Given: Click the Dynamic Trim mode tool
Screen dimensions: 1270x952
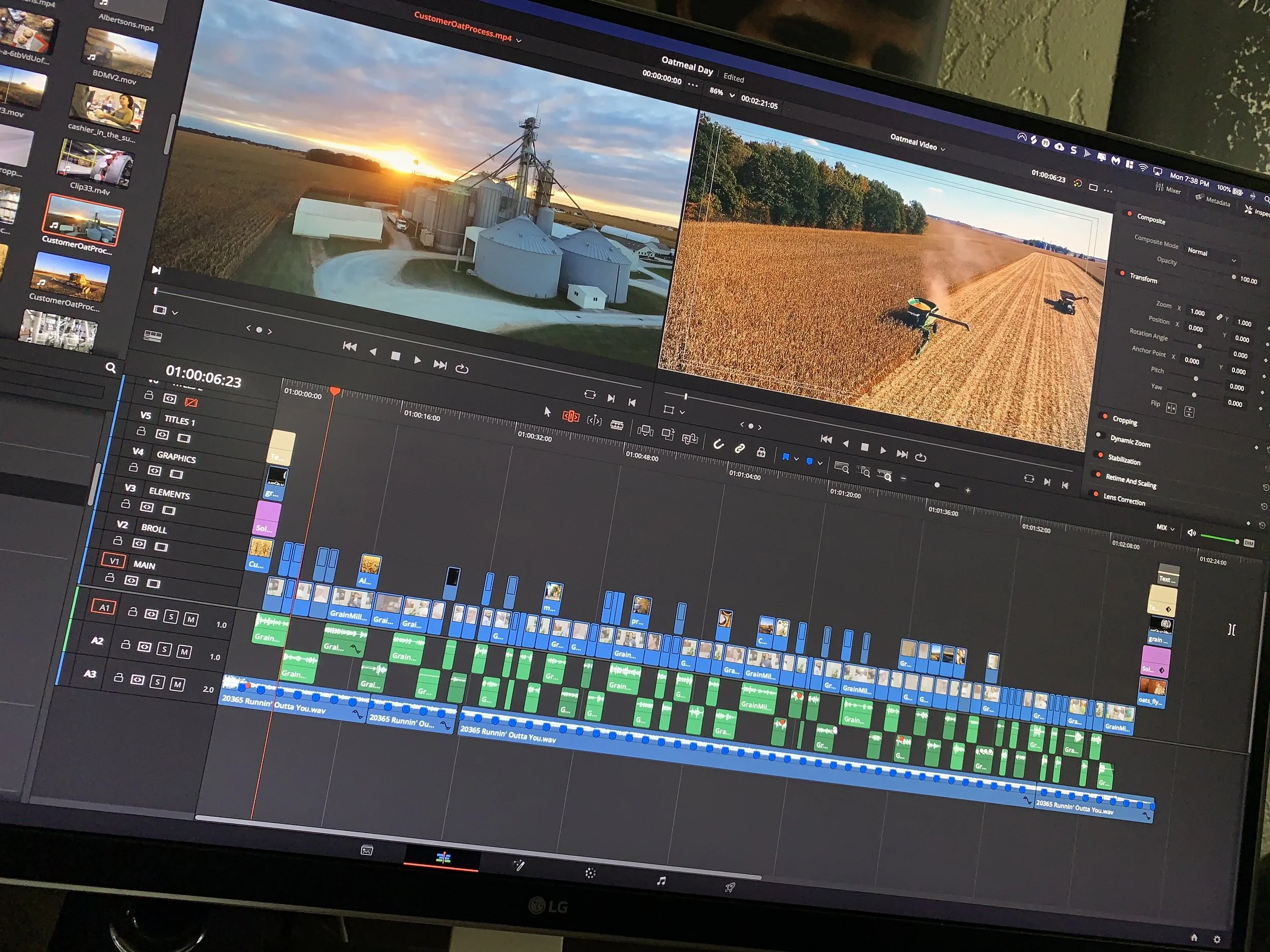Looking at the screenshot, I should (594, 421).
